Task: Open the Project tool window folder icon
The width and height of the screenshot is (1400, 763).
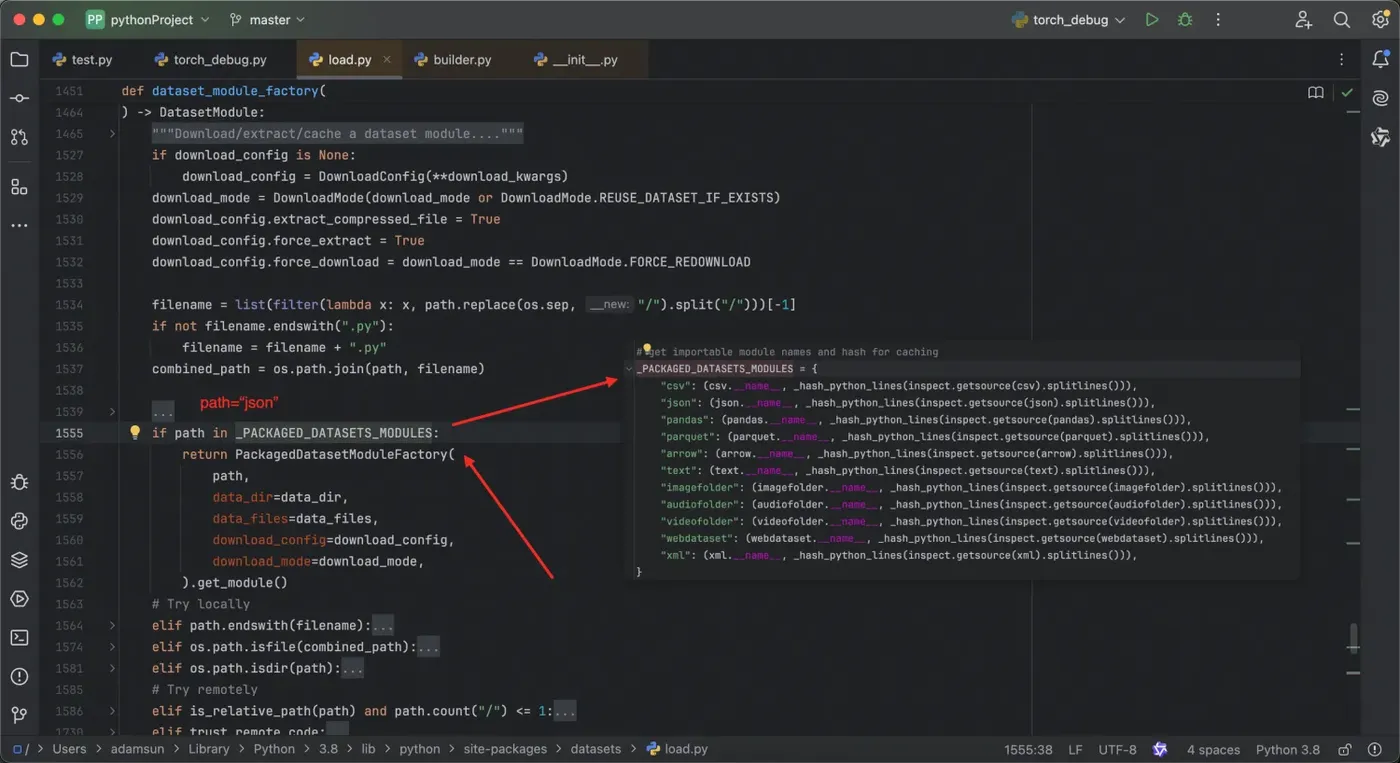Action: pos(19,60)
